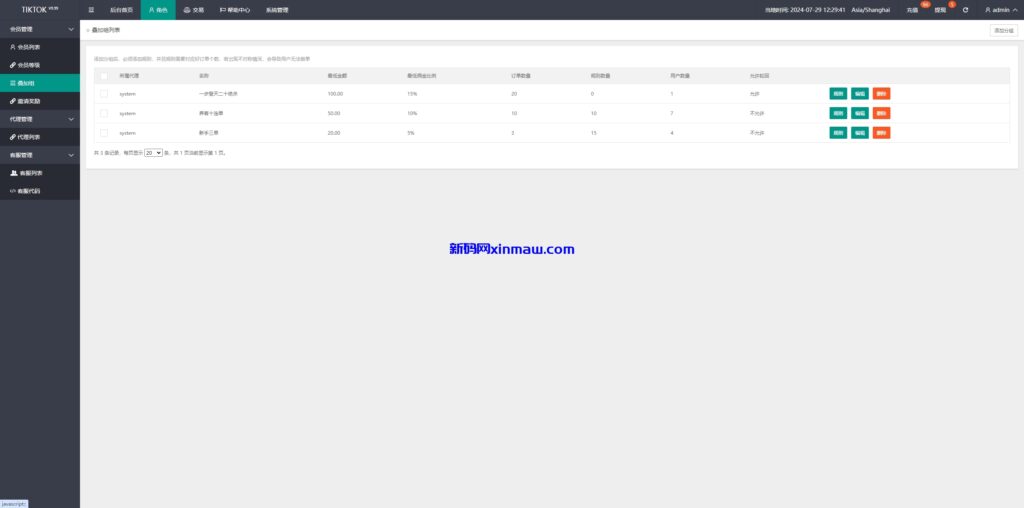Click the refresh icon in top bar
1024x508 pixels.
pos(965,10)
